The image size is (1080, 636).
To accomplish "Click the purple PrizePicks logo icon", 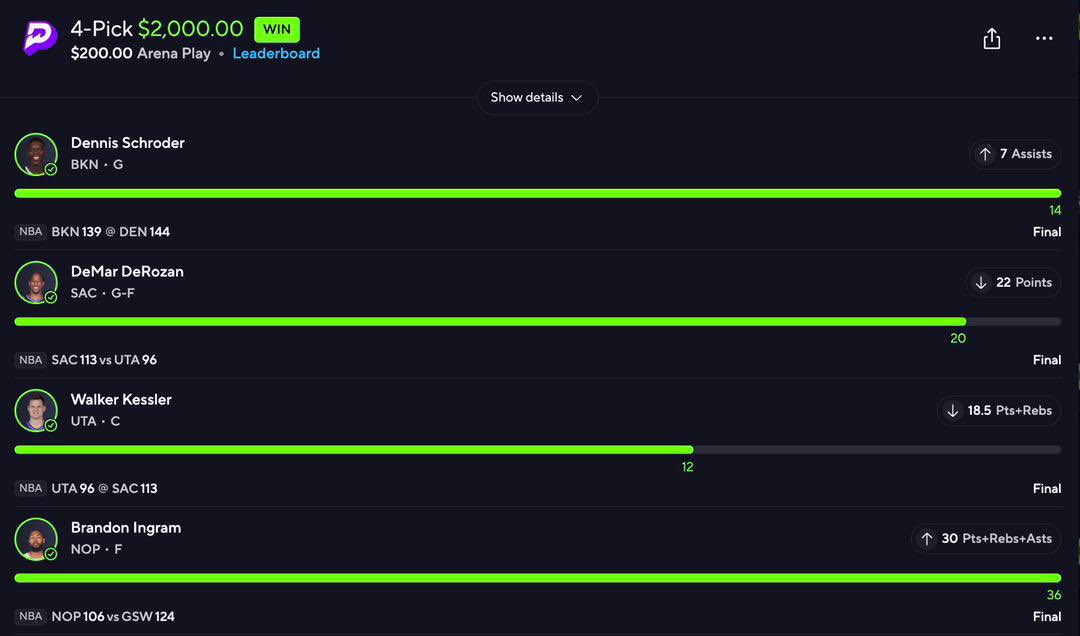I will click(x=40, y=39).
